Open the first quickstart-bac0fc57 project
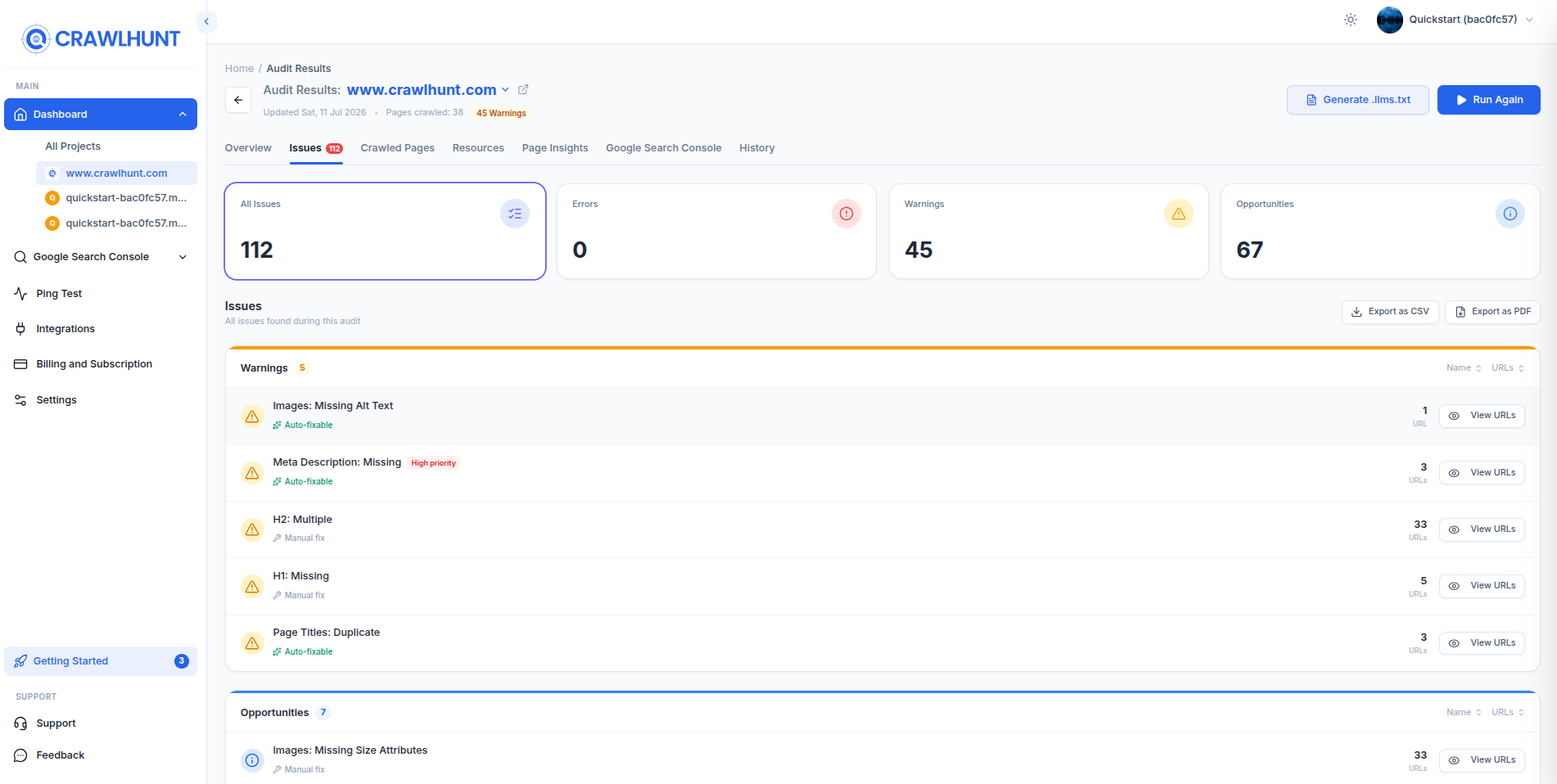The height and width of the screenshot is (784, 1557). point(116,198)
